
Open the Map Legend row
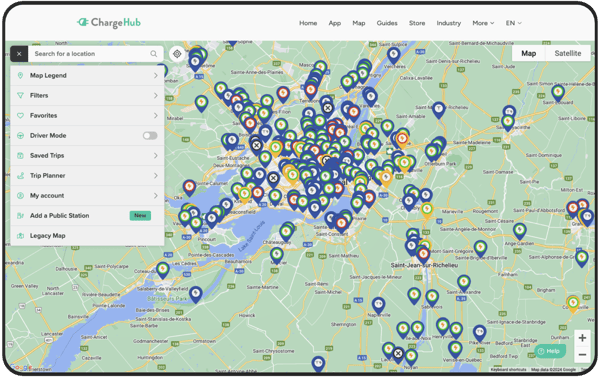(x=88, y=75)
